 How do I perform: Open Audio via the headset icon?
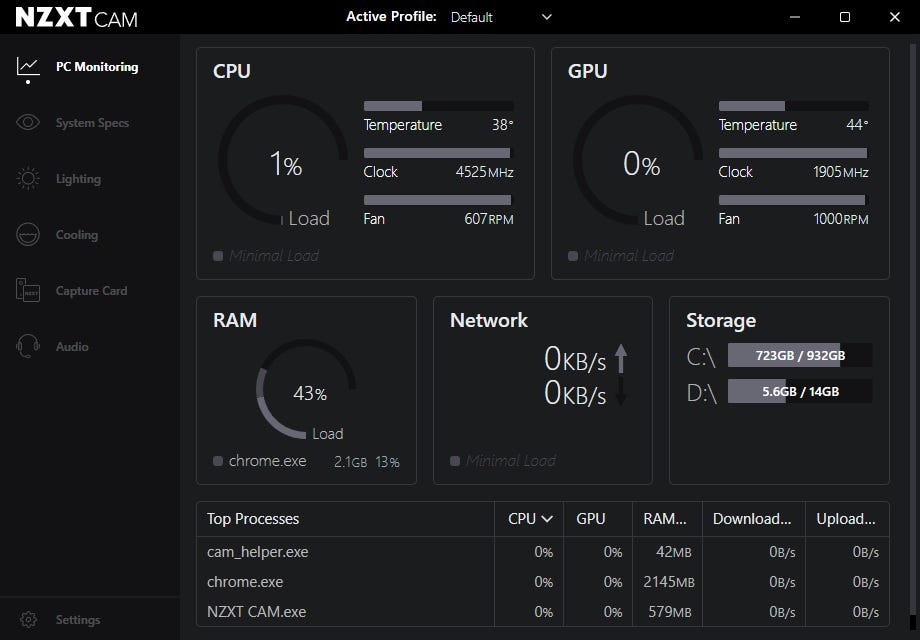coord(28,347)
